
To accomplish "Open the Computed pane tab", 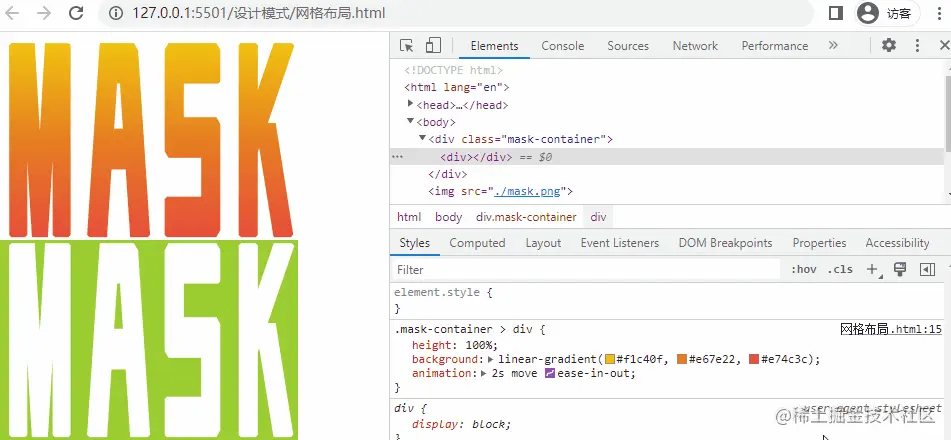I will pos(477,243).
